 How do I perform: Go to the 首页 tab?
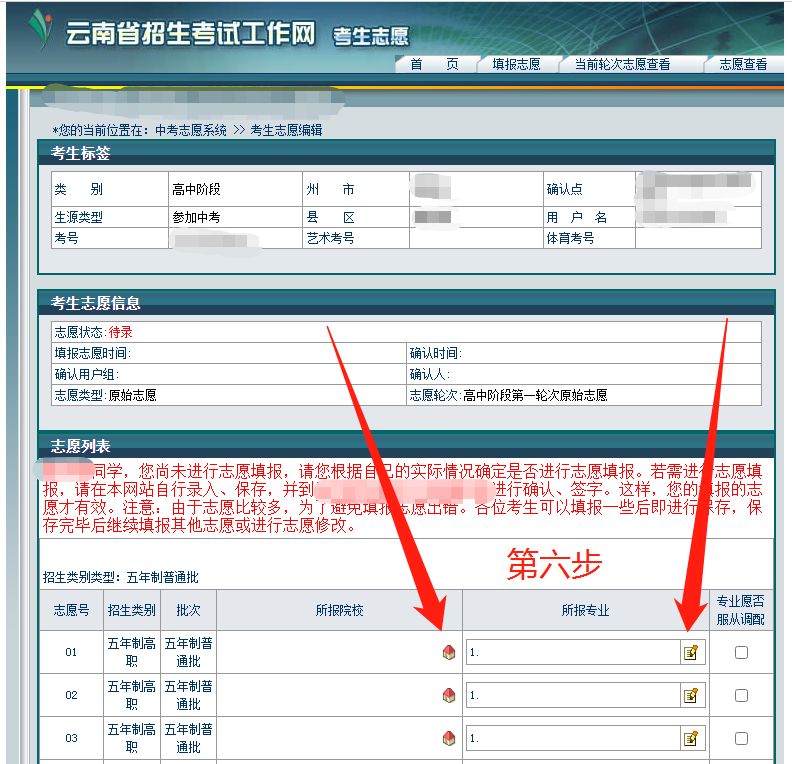click(434, 65)
